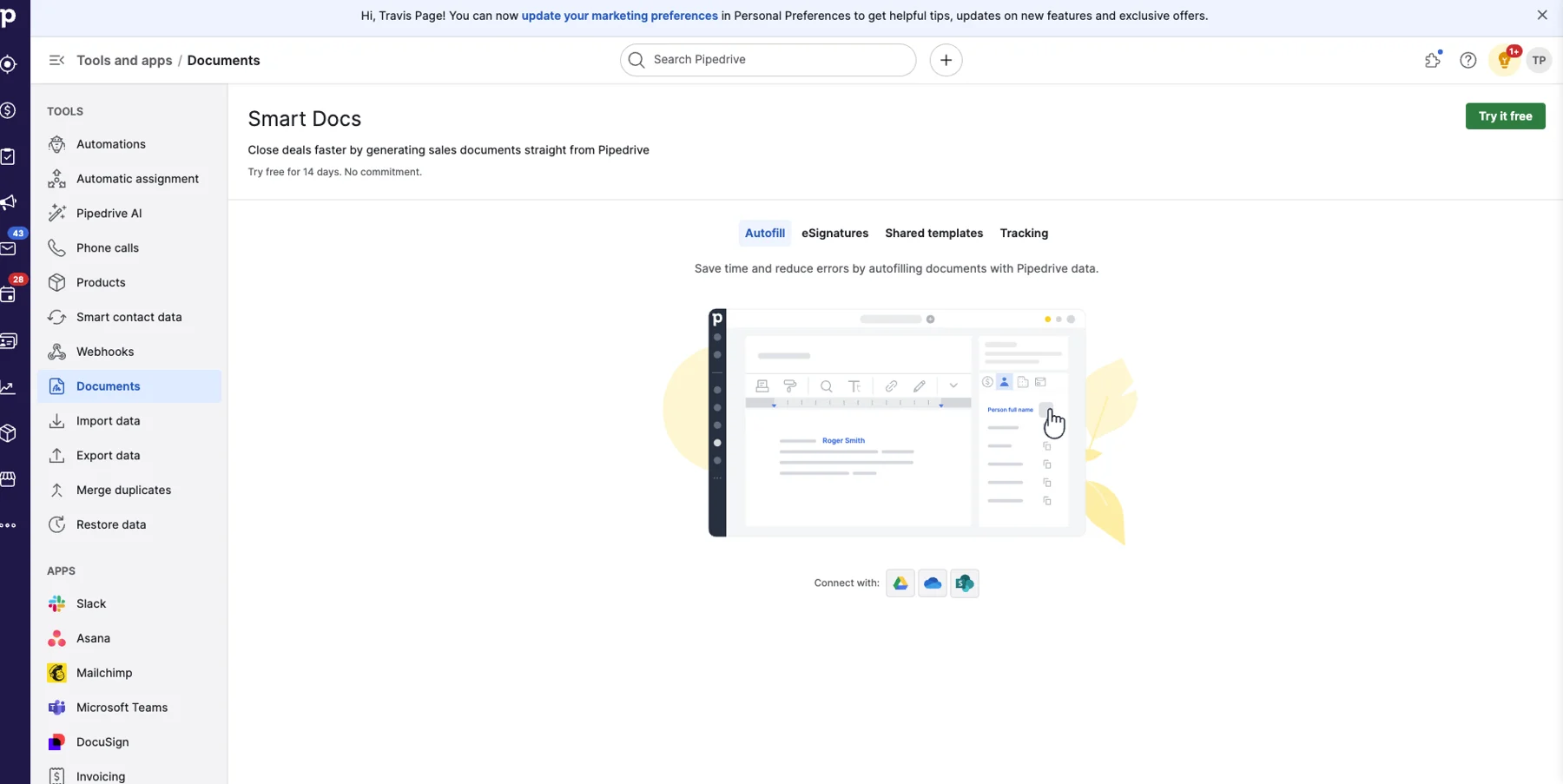This screenshot has height=784, width=1563.
Task: Switch to the Tracking tab
Action: (x=1024, y=233)
